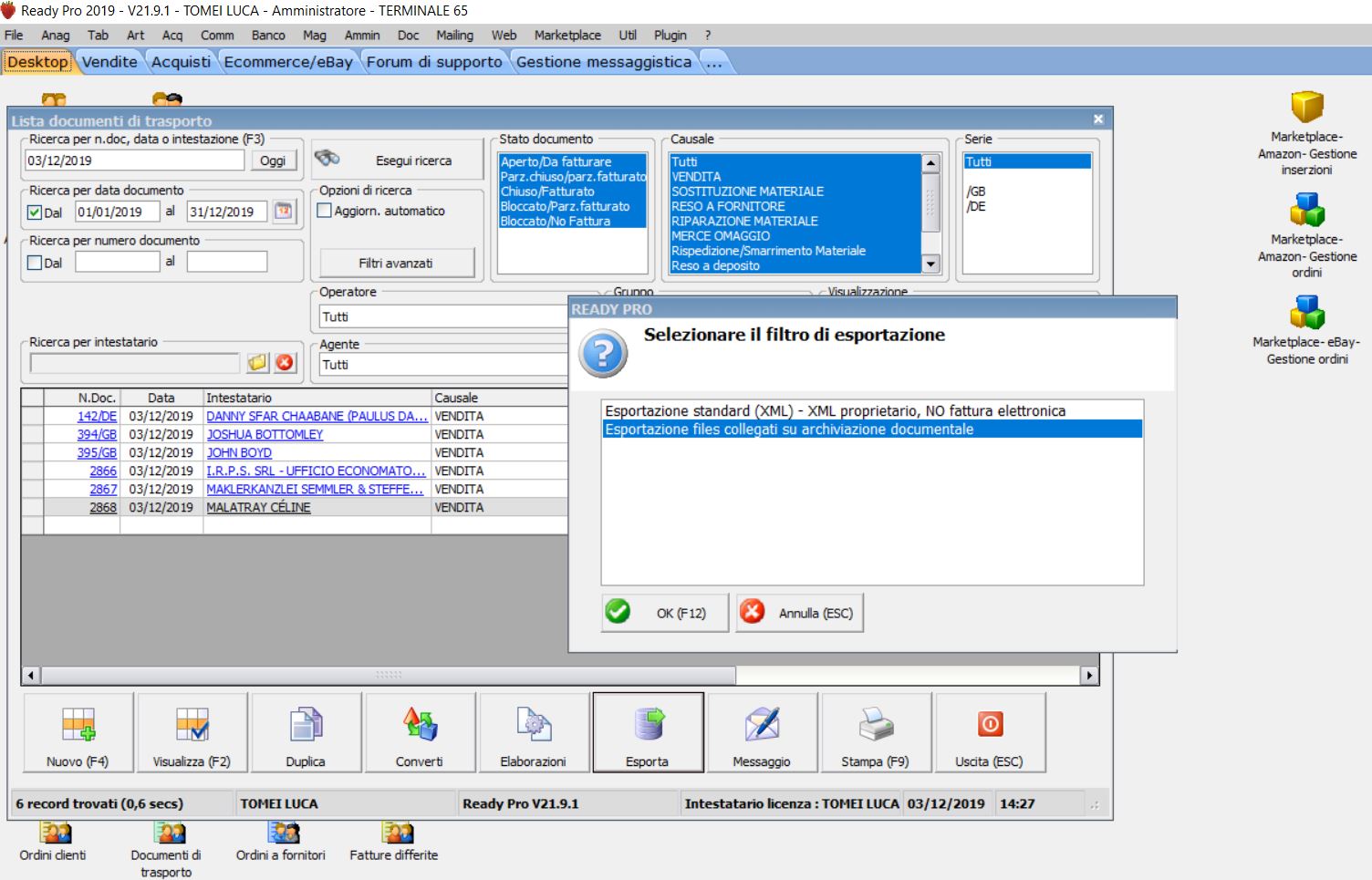The height and width of the screenshot is (880, 1372).
Task: Enable Aggiorn. automatico checkbox
Action: [x=324, y=211]
